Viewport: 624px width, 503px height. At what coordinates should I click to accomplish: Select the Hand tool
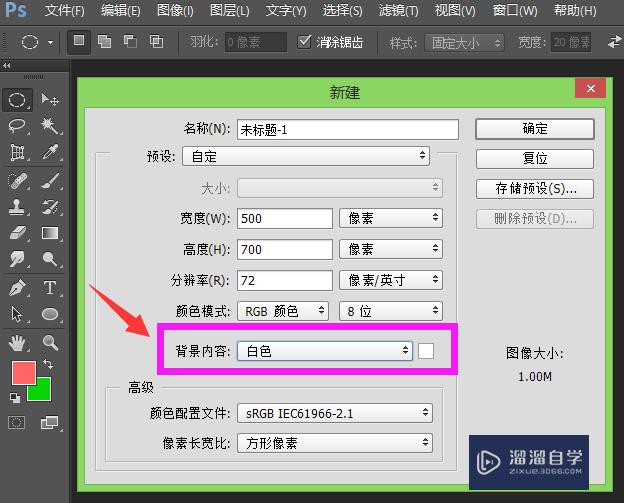[x=17, y=343]
